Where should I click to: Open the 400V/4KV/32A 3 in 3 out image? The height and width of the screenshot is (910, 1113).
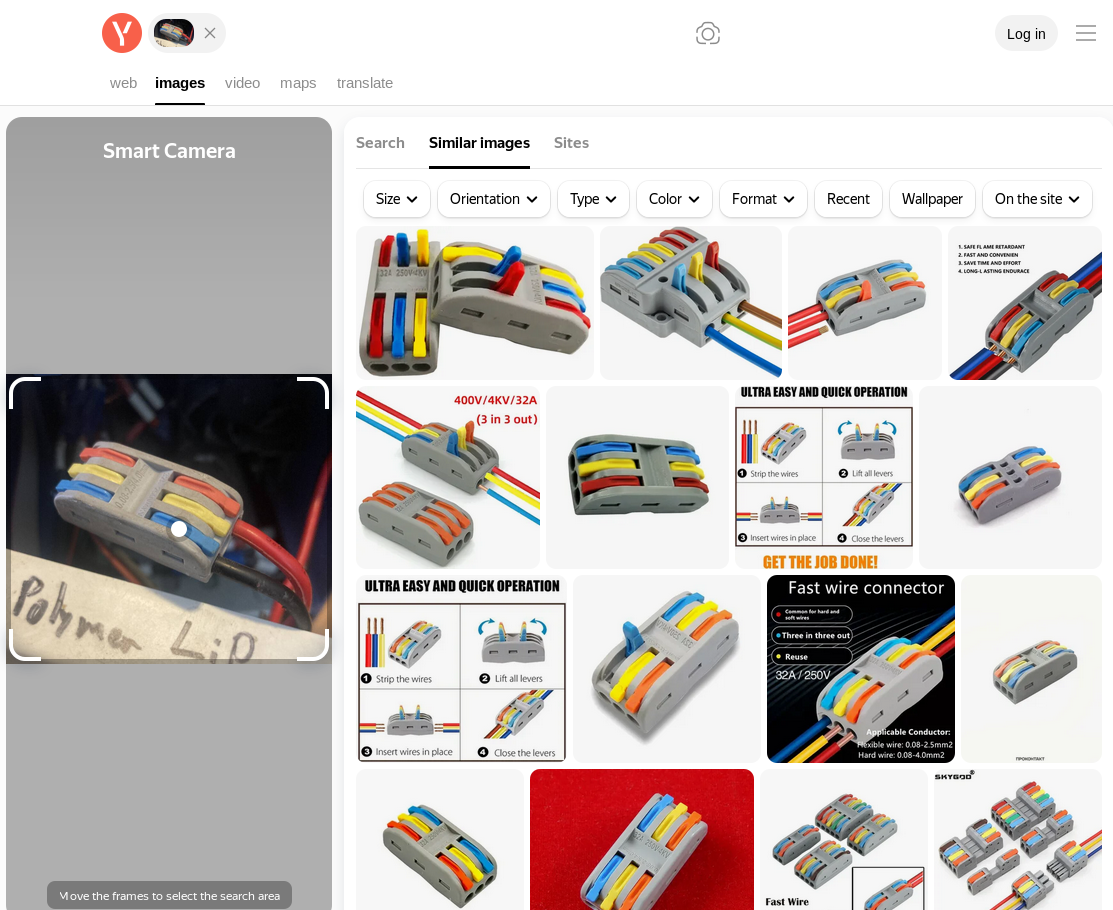tap(448, 477)
